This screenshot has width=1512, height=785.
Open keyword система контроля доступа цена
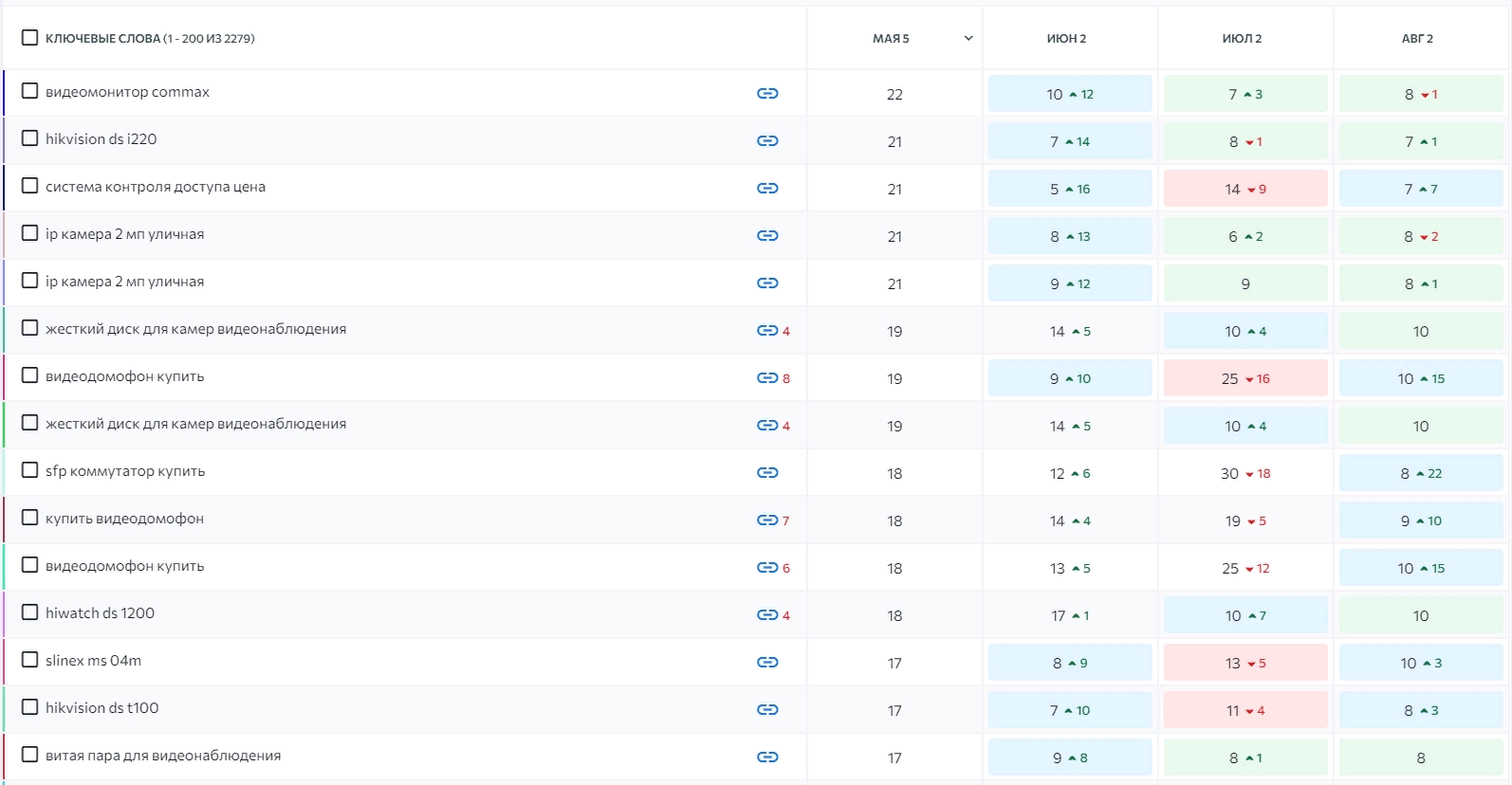(x=156, y=187)
